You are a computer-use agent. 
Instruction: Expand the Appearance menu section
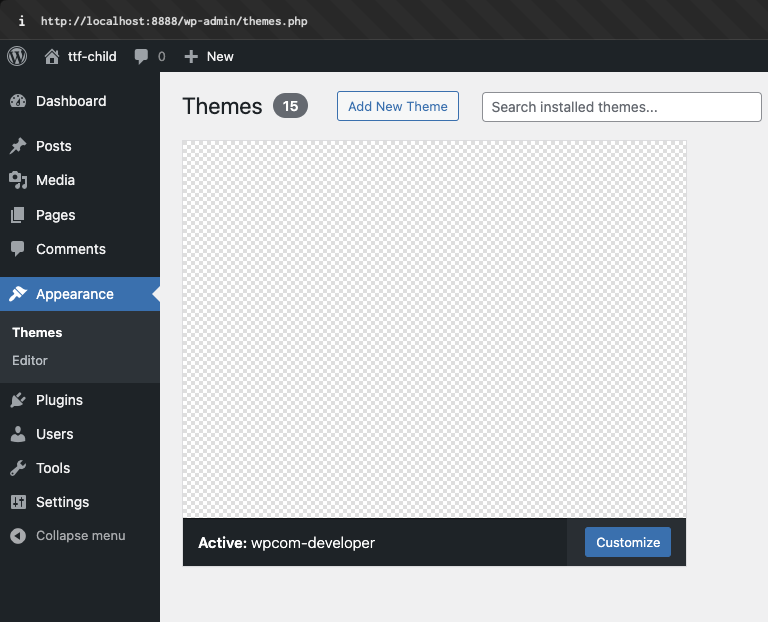pos(74,294)
